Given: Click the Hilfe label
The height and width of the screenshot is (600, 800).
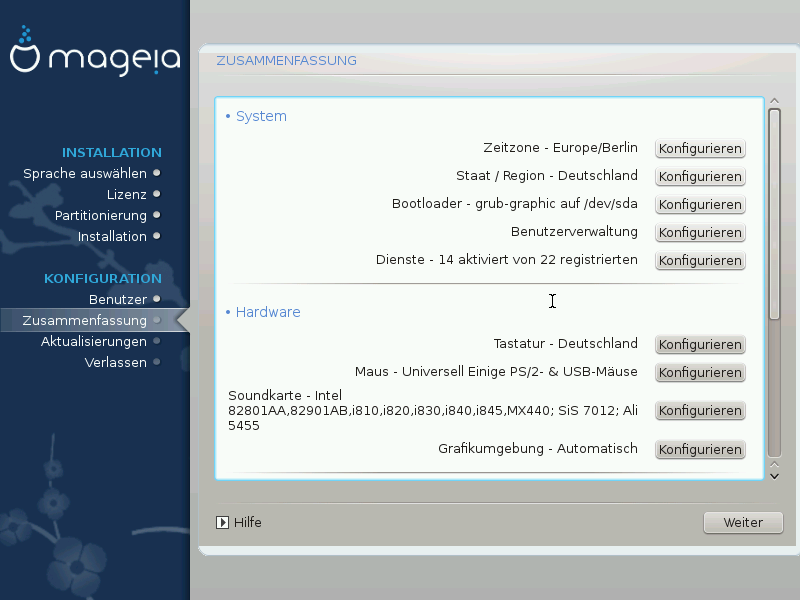Looking at the screenshot, I should pos(247,522).
